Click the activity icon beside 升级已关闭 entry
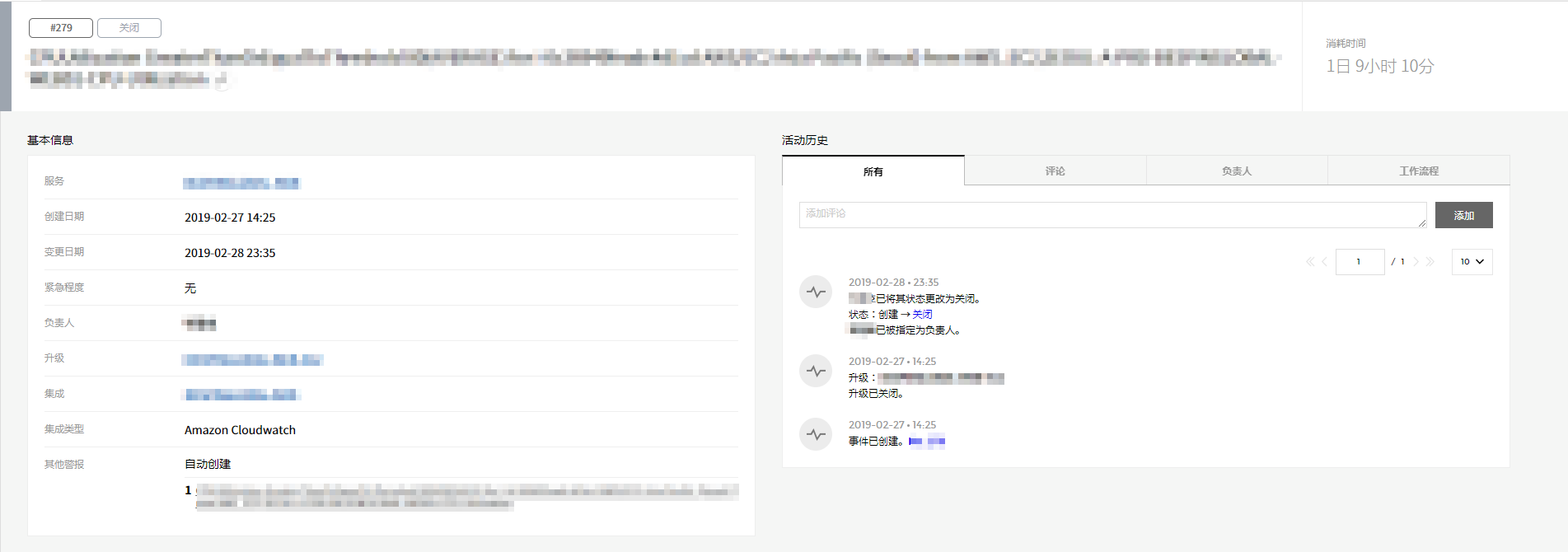The image size is (1568, 552). [x=816, y=371]
